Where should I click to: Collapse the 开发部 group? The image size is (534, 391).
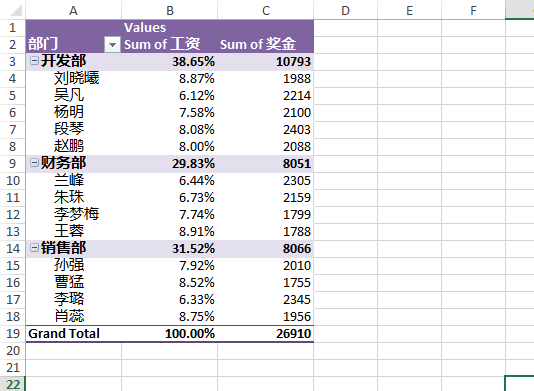(x=34, y=61)
